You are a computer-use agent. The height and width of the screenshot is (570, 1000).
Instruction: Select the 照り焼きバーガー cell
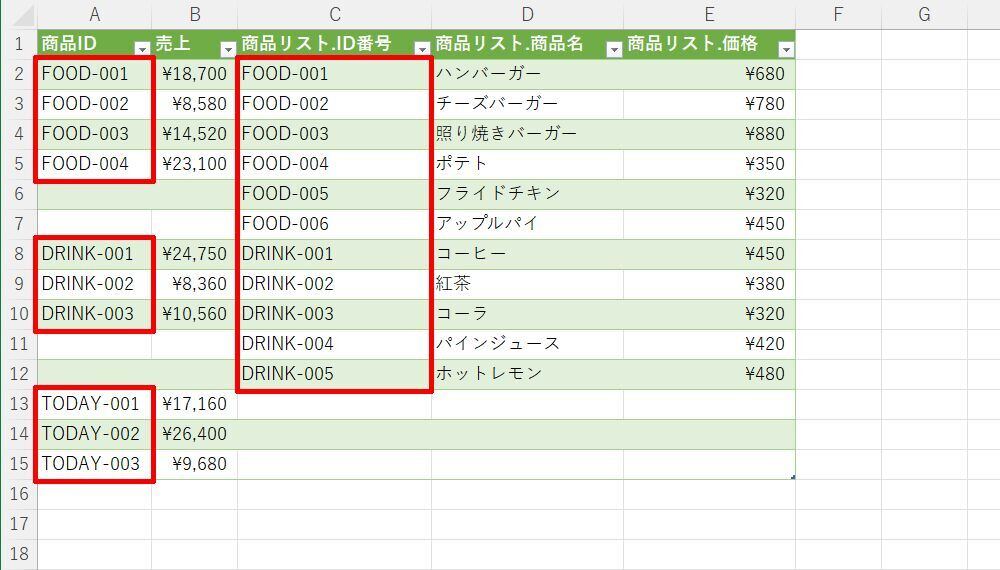pyautogui.click(x=527, y=134)
